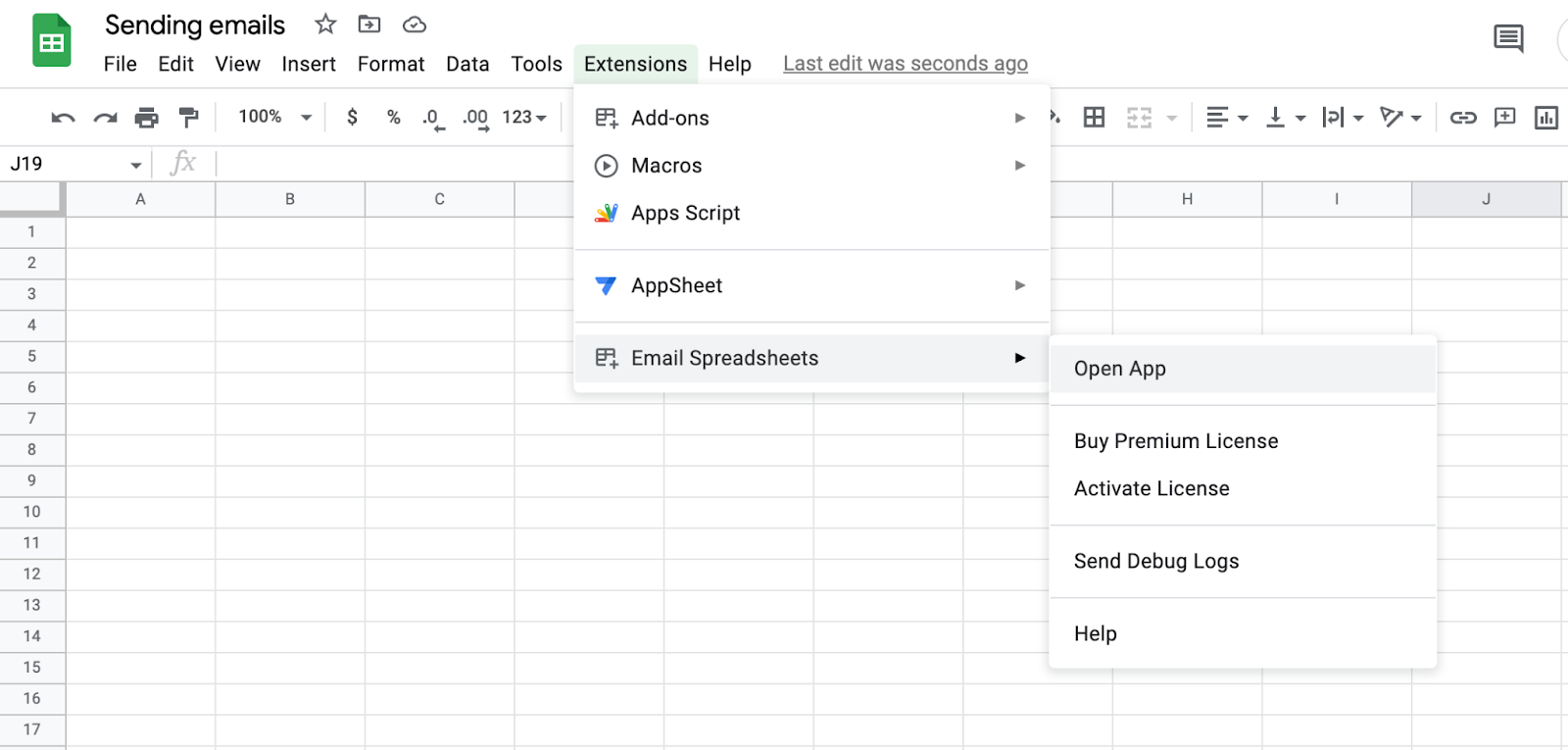This screenshot has width=1568, height=750.
Task: Open the zoom 100% dropdown
Action: click(275, 117)
